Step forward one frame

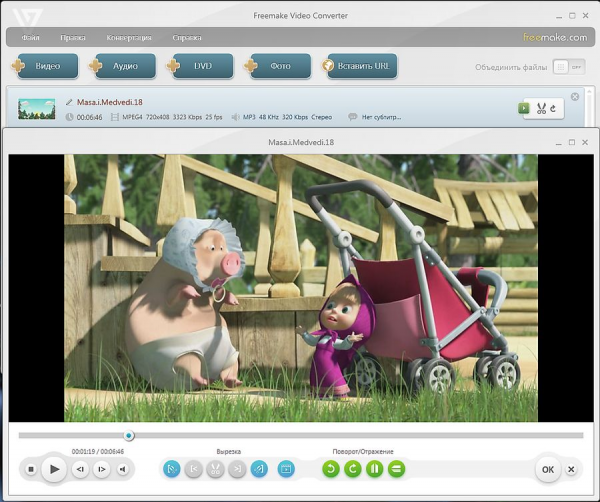(x=101, y=469)
